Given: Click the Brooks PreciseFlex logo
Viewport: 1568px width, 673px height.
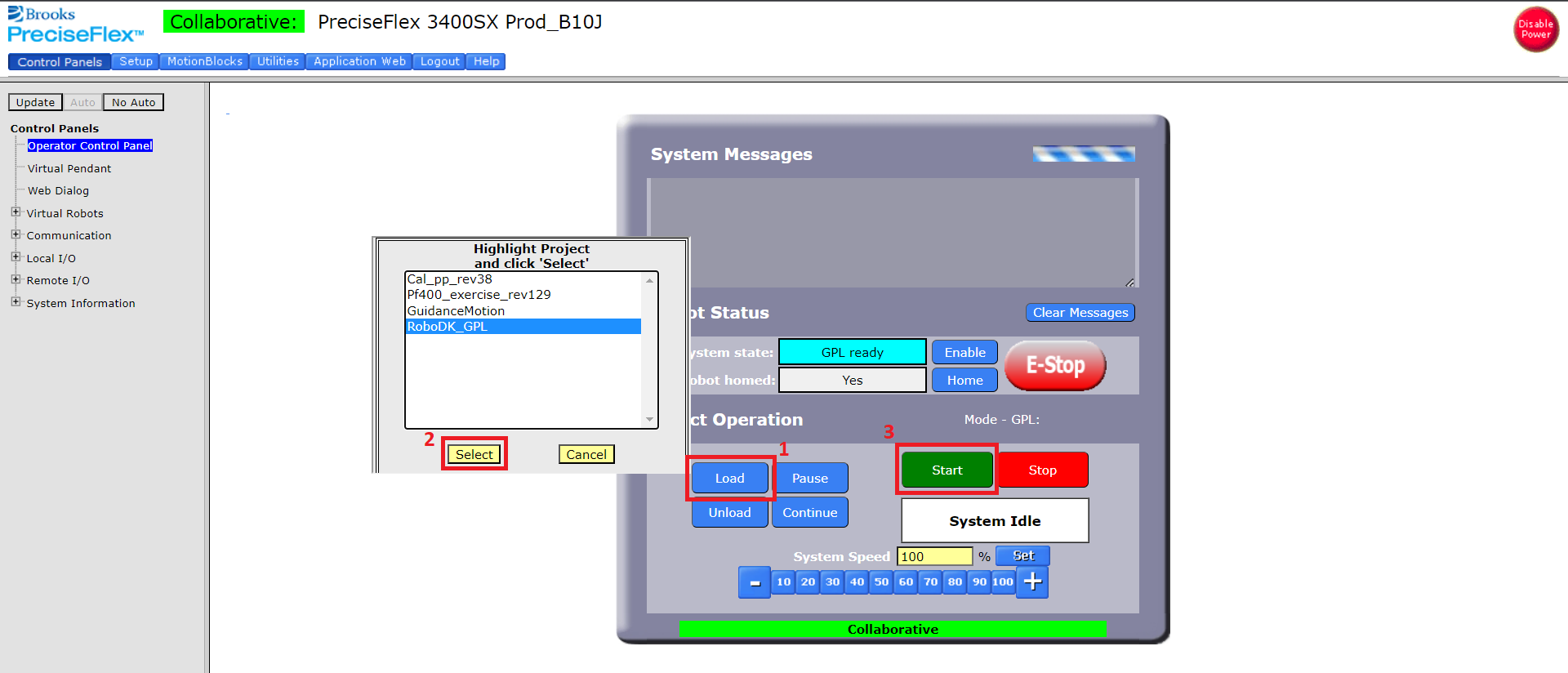Looking at the screenshot, I should (75, 25).
